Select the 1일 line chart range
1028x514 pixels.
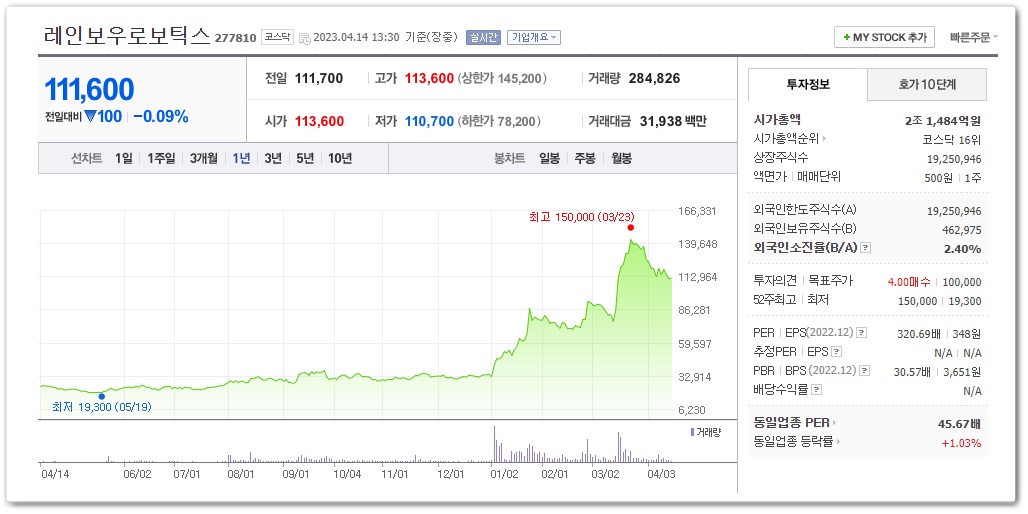pos(123,158)
